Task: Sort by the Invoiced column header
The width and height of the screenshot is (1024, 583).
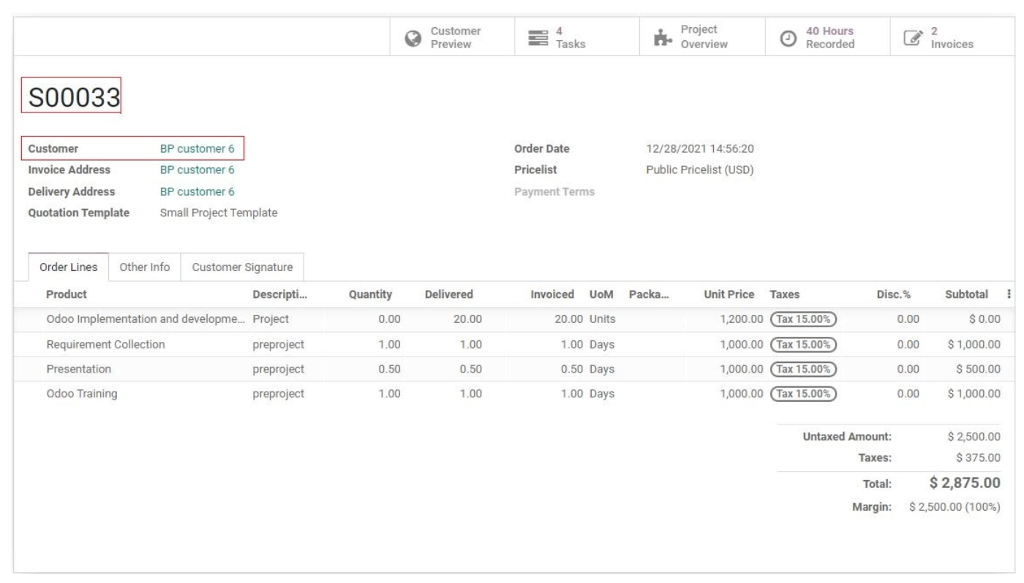Action: [552, 294]
